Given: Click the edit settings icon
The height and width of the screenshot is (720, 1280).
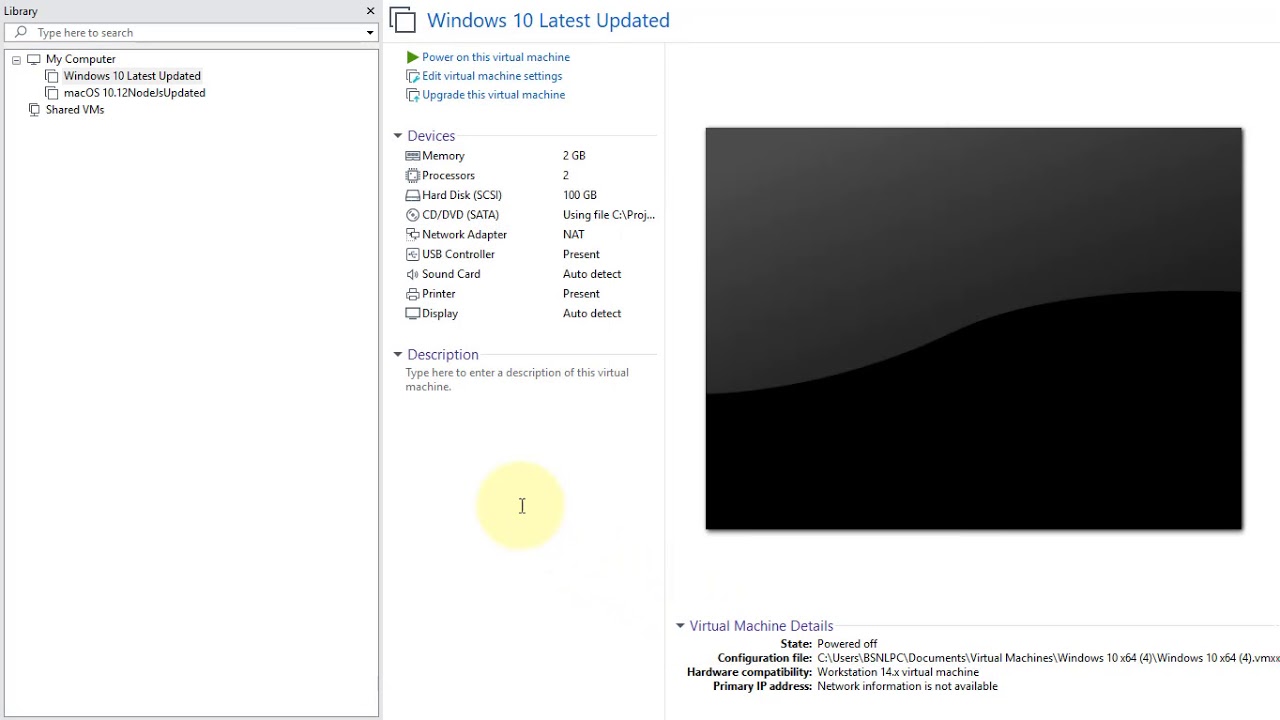Looking at the screenshot, I should point(412,76).
